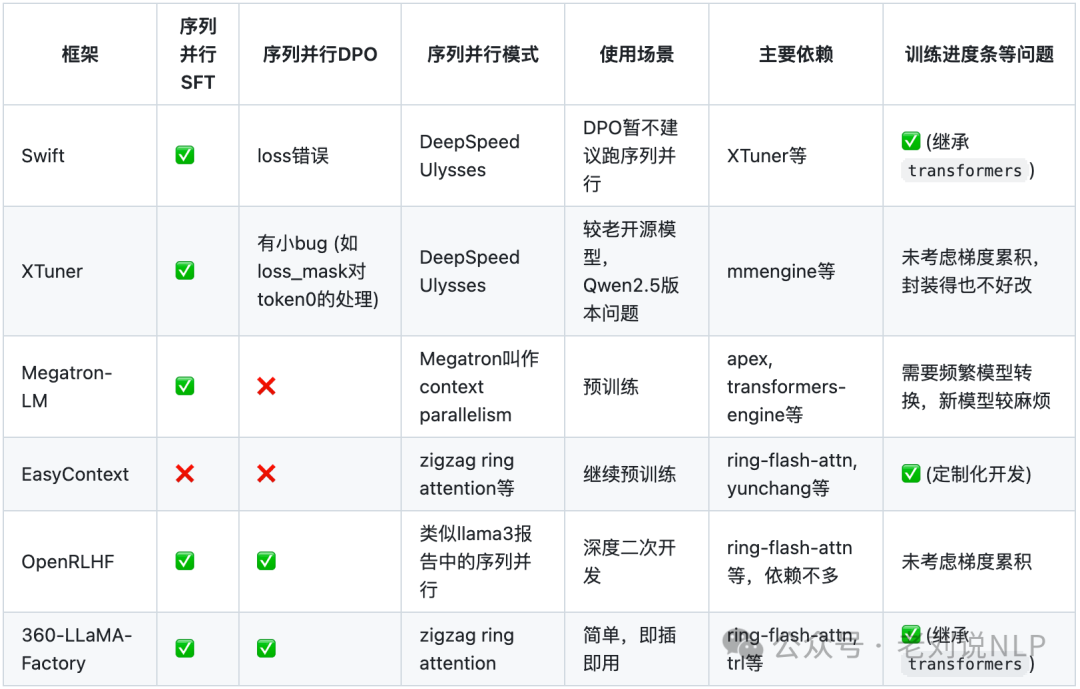Click the loss错误 cell
Viewport: 1080px width, 689px height.
293,156
